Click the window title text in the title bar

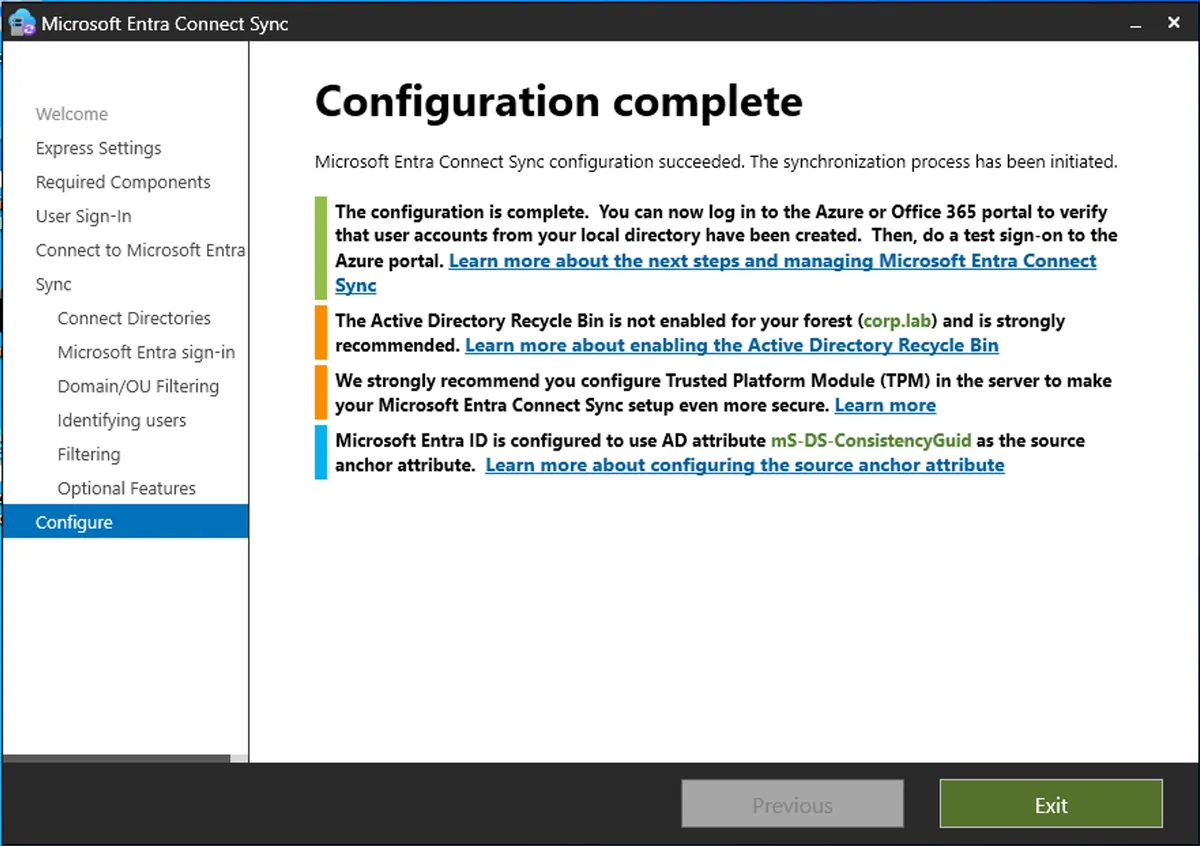[x=165, y=24]
